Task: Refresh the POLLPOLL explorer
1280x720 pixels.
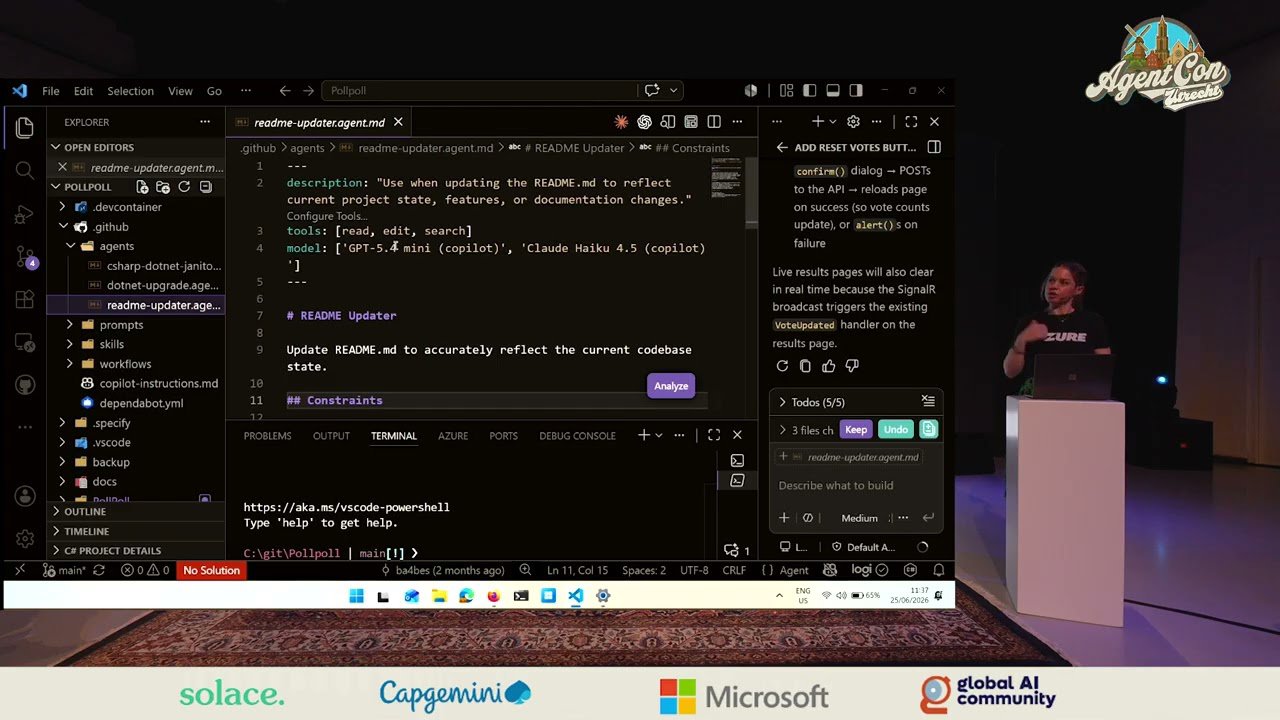Action: (184, 187)
